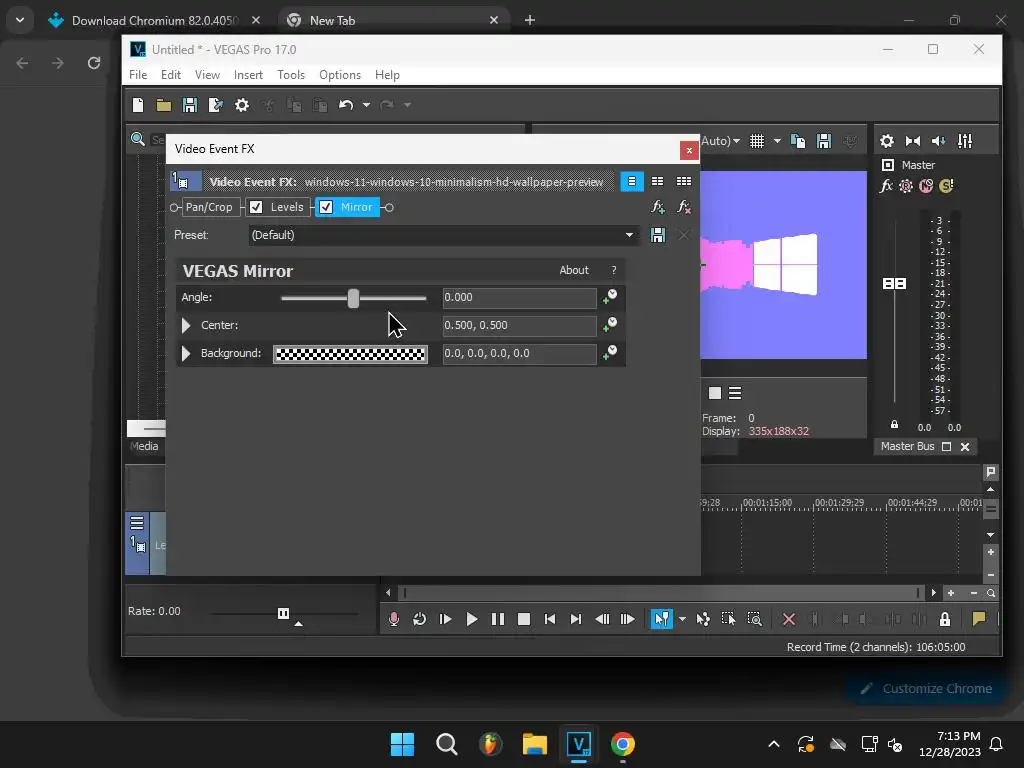Image resolution: width=1024 pixels, height=768 pixels.
Task: Undo the last action
Action: [x=346, y=105]
